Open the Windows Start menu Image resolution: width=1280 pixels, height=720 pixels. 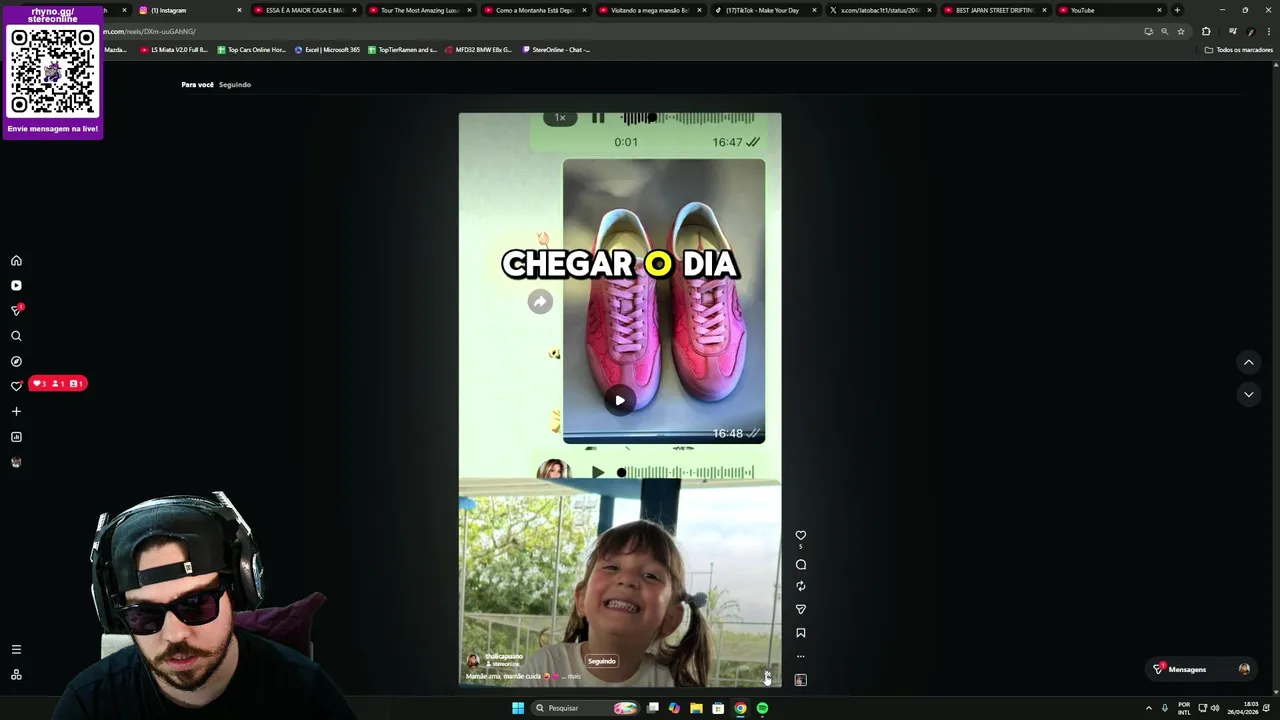tap(518, 708)
